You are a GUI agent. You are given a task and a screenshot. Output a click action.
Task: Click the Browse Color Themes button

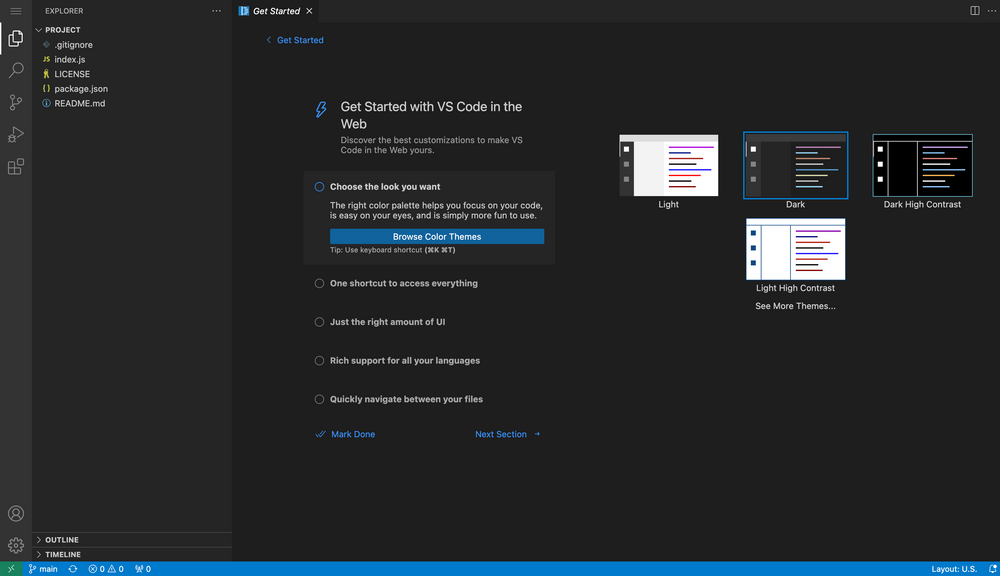439,236
